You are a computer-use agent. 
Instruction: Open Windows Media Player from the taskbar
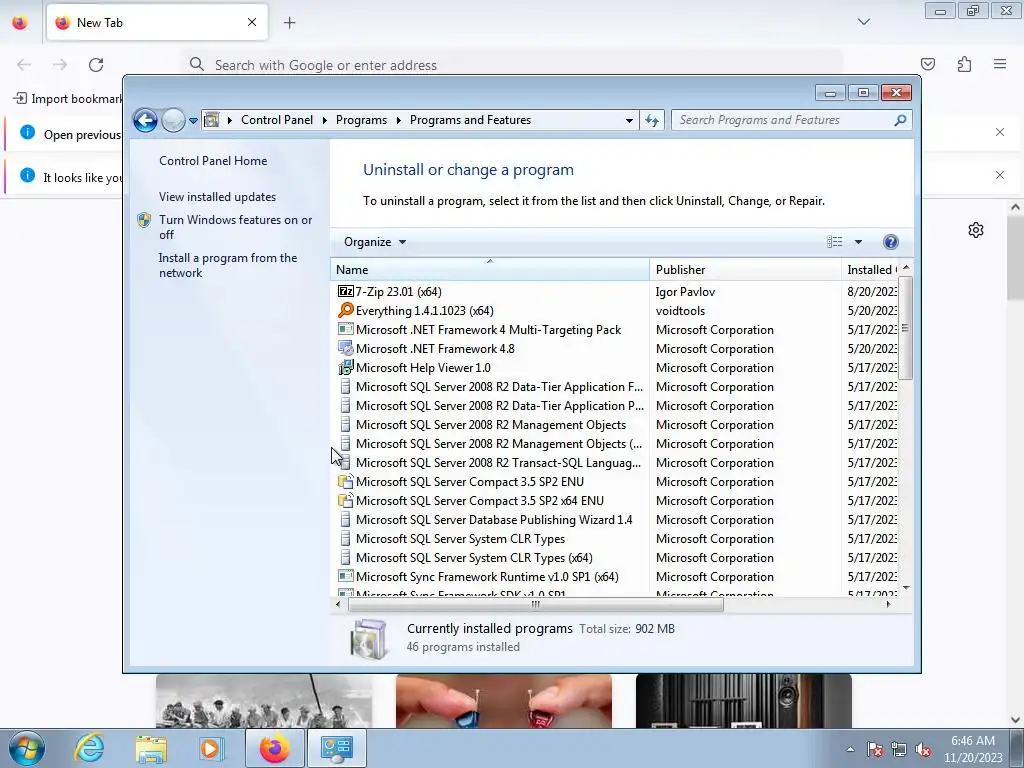click(x=212, y=748)
